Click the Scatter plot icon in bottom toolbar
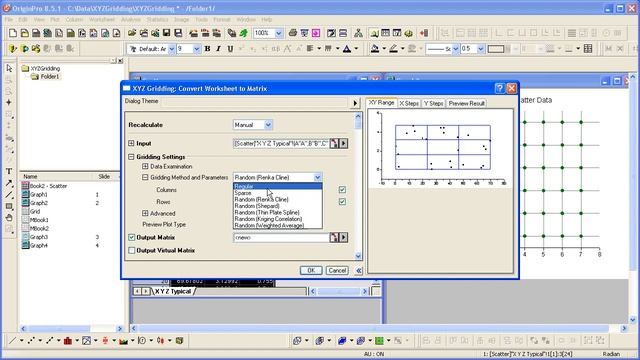 [31, 340]
